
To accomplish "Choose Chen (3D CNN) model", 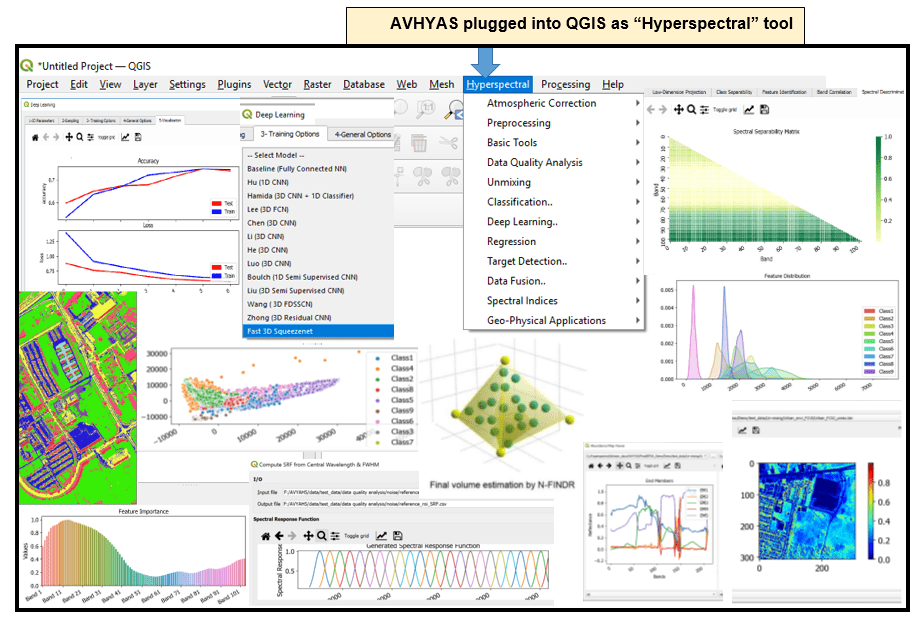I will point(318,223).
